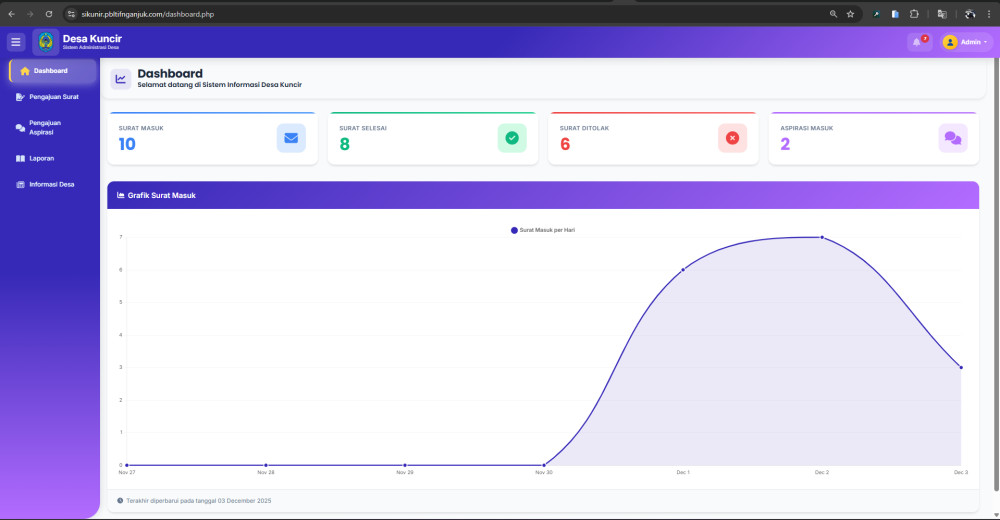Click the Desa Kuncir logo emblem

[x=45, y=42]
